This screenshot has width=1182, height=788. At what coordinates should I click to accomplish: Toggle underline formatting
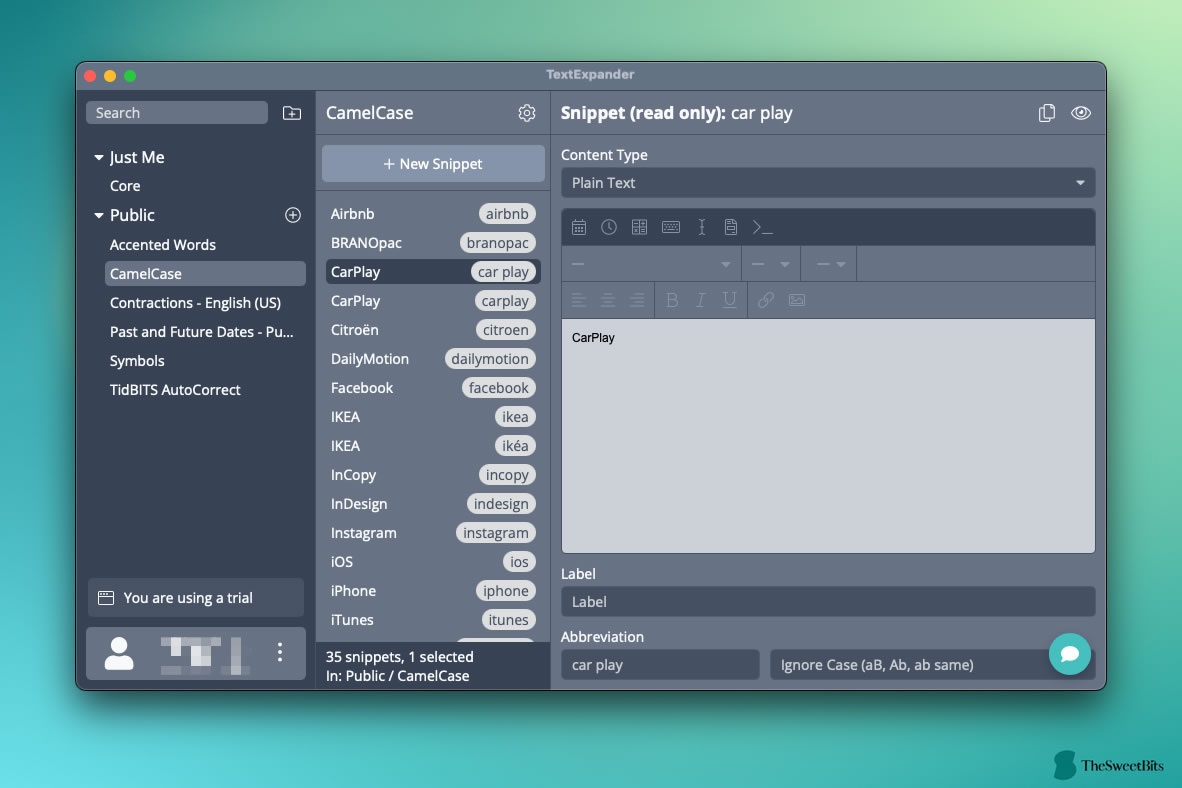[x=729, y=300]
